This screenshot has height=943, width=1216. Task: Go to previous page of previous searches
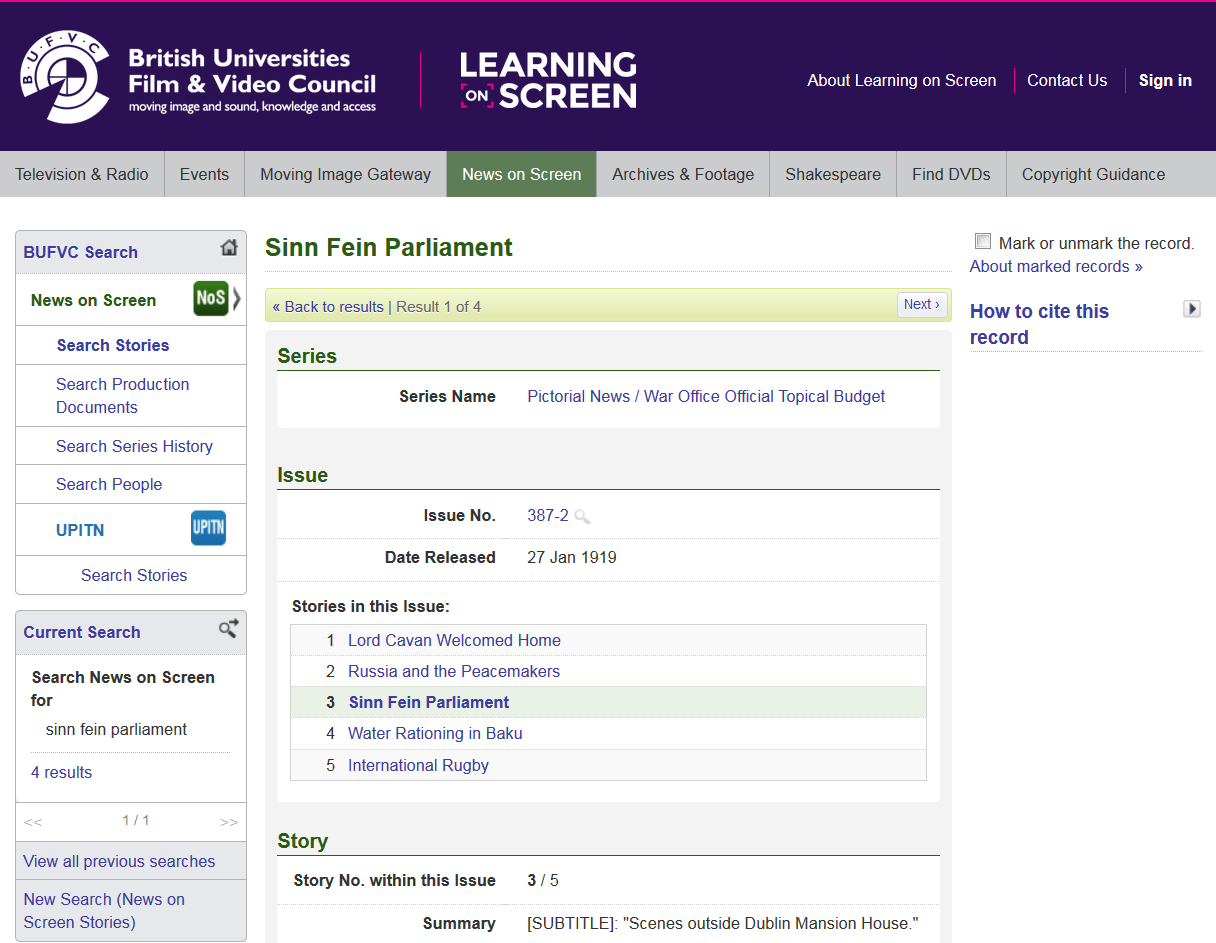pos(33,822)
